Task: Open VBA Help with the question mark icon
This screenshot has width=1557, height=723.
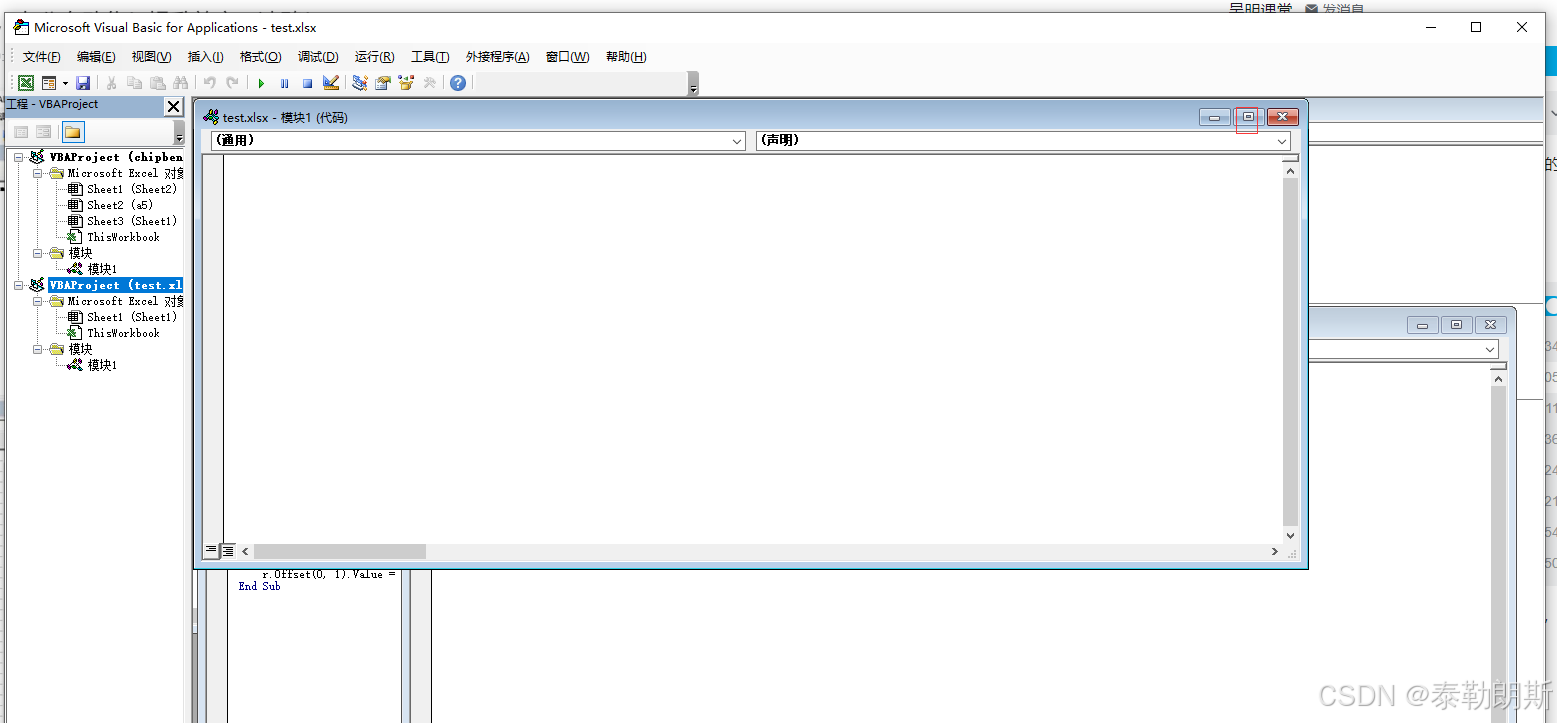Action: coord(458,83)
